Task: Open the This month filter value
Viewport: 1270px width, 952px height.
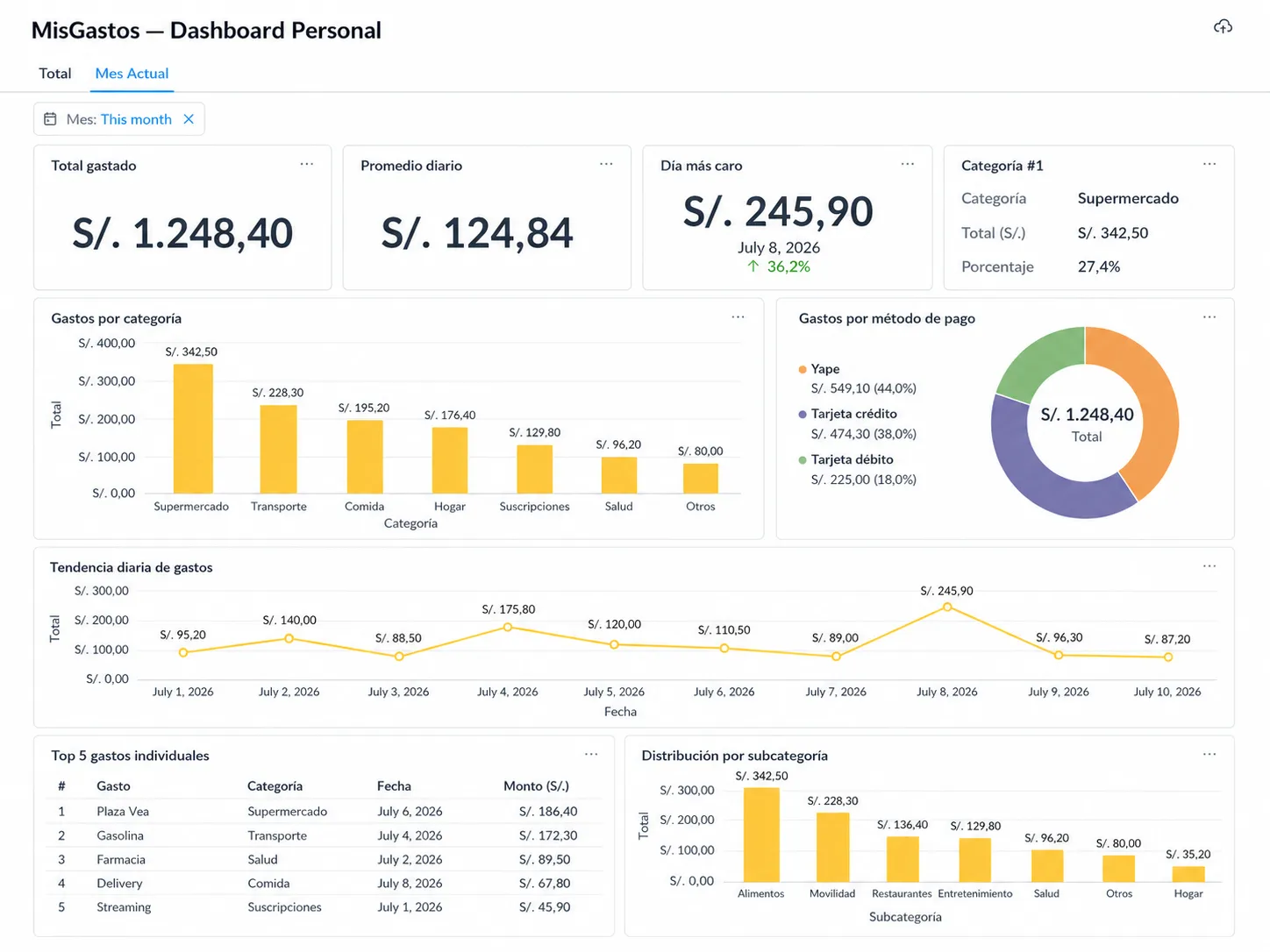Action: (x=136, y=119)
